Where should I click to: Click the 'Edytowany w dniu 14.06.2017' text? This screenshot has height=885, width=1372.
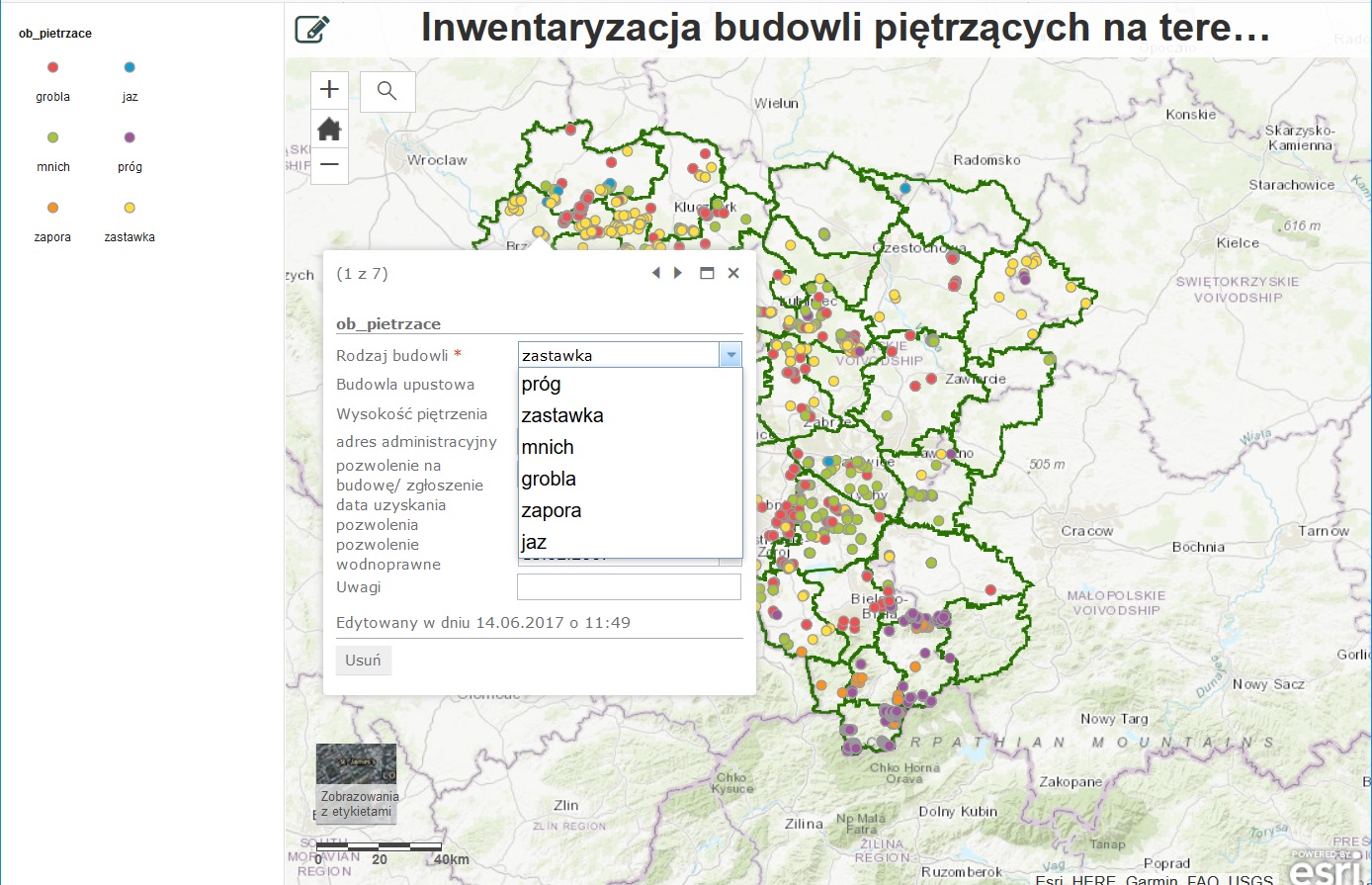pos(483,623)
